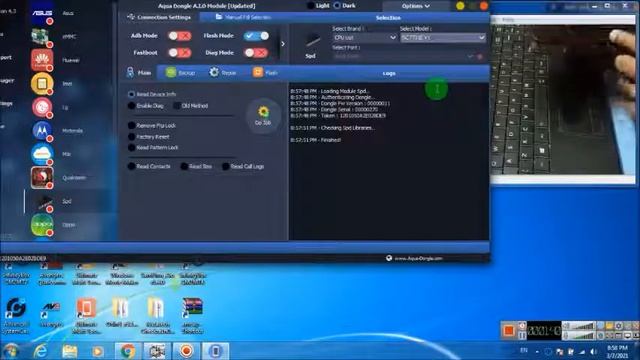This screenshot has width=640, height=360.
Task: Click the Windows Start orb
Action: [x=11, y=351]
